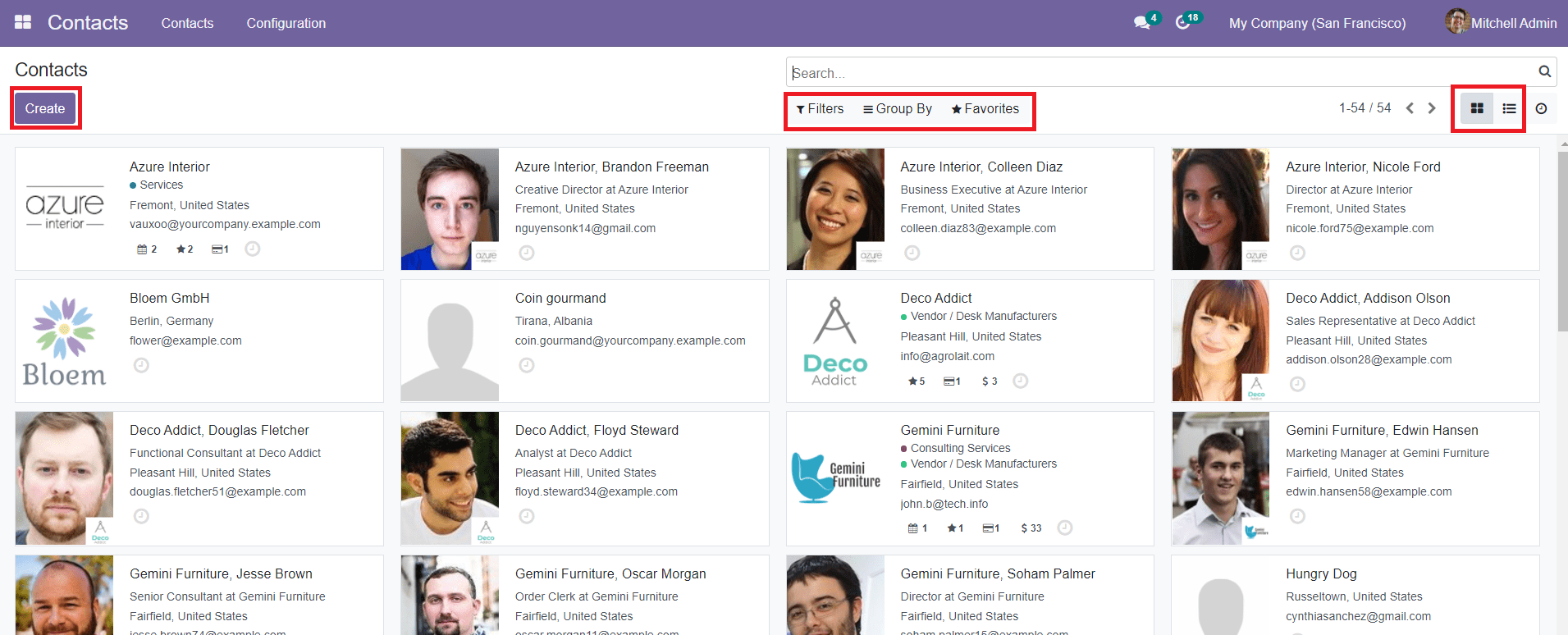Open contact Coin gourmand
Viewport: 1568px width, 635px height.
(x=560, y=298)
